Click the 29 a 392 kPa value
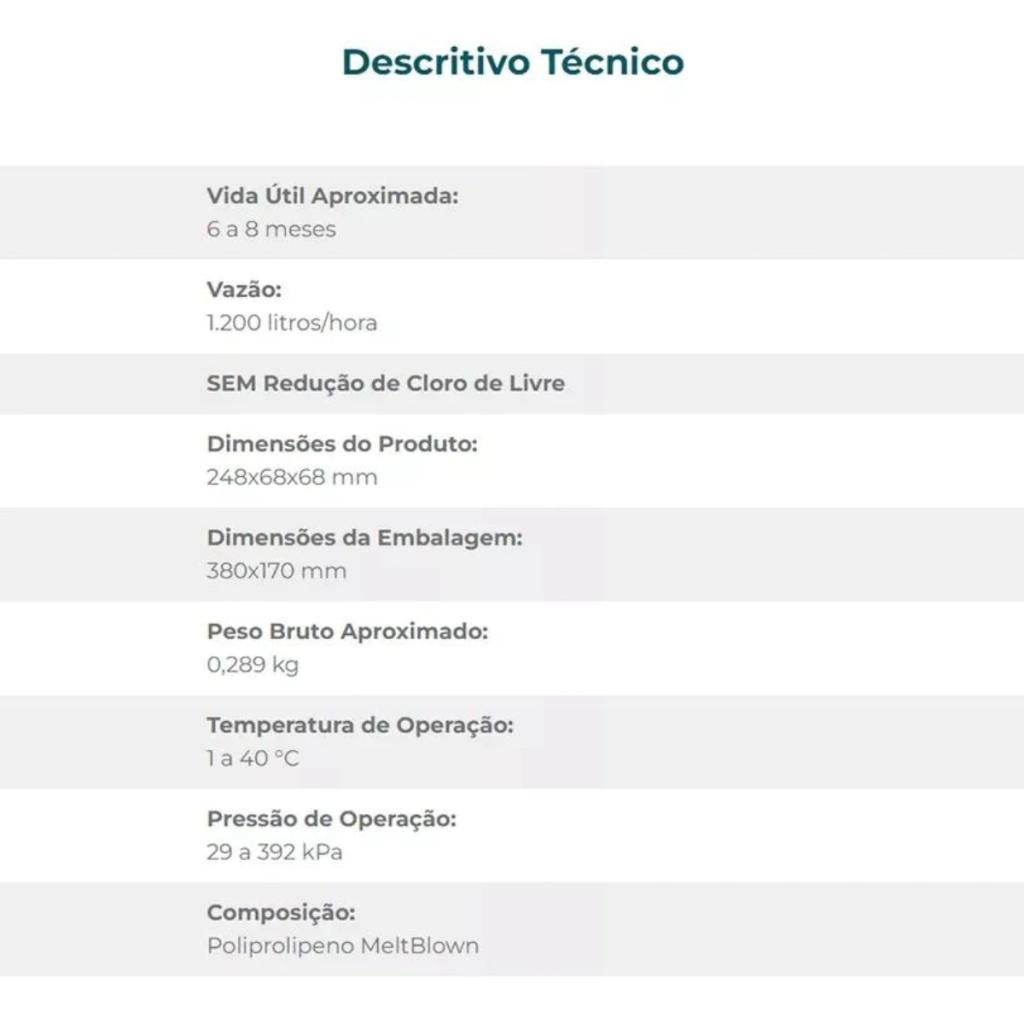This screenshot has height=1024, width=1024. (x=274, y=852)
